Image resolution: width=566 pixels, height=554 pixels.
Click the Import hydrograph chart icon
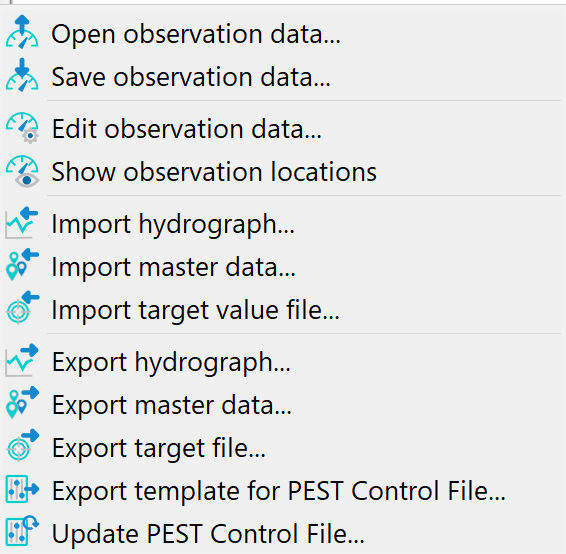click(x=22, y=223)
